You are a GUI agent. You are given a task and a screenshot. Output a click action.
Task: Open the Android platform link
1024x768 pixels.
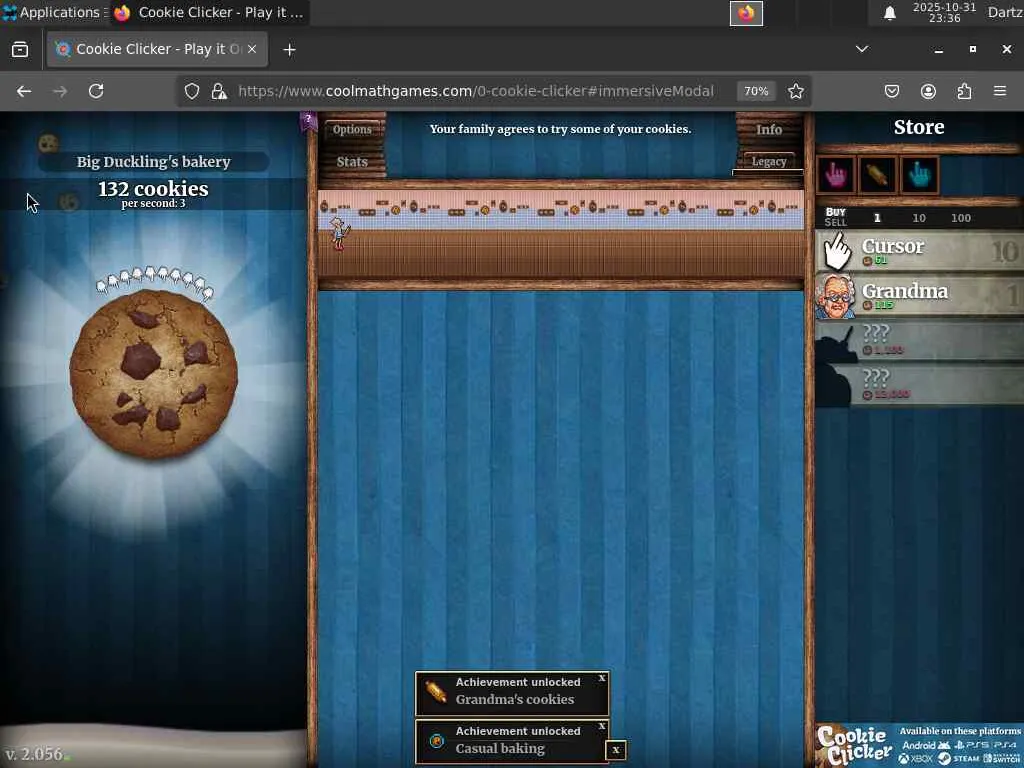925,745
